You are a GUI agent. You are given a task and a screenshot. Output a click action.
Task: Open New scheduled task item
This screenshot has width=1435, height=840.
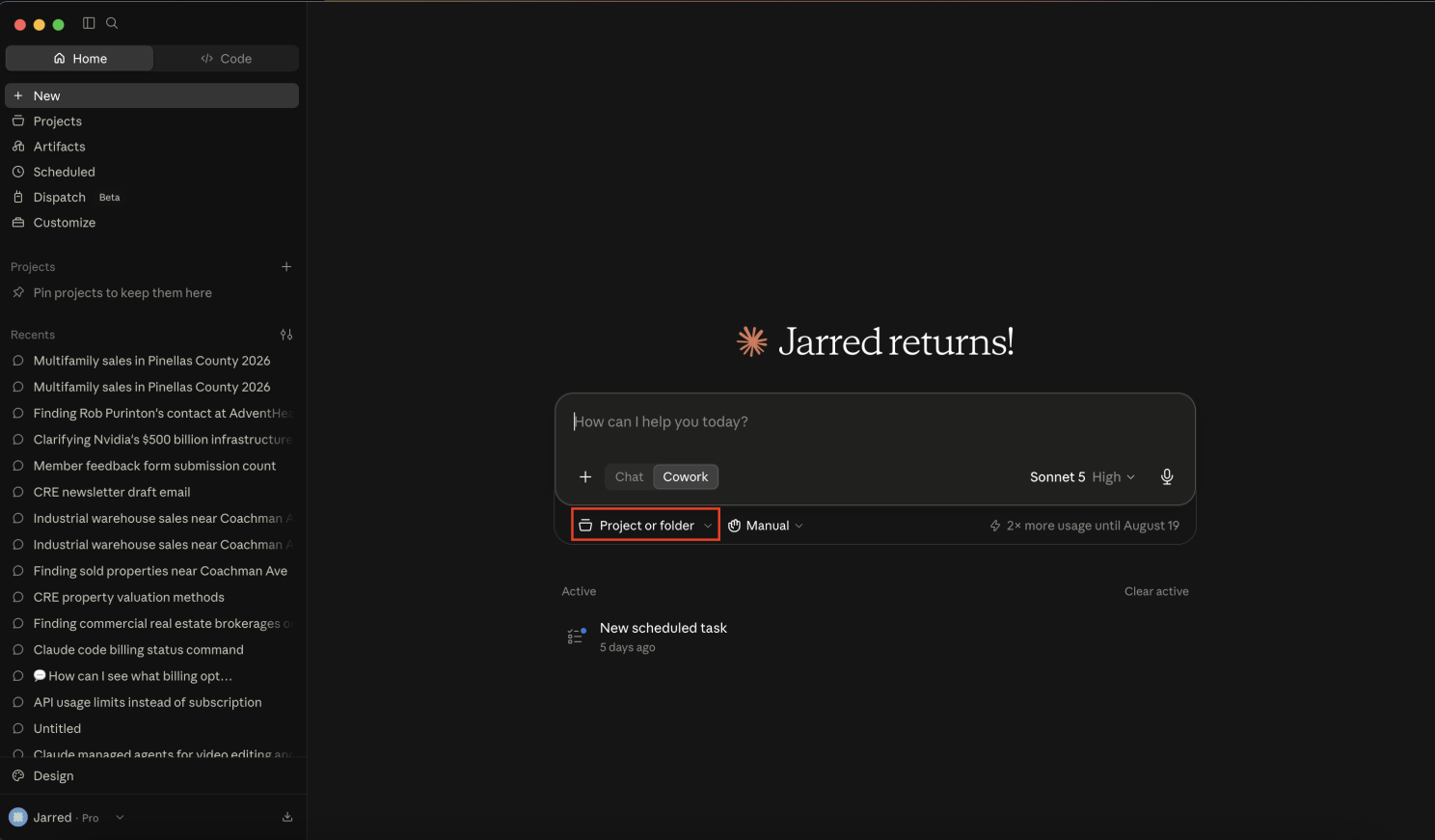875,637
